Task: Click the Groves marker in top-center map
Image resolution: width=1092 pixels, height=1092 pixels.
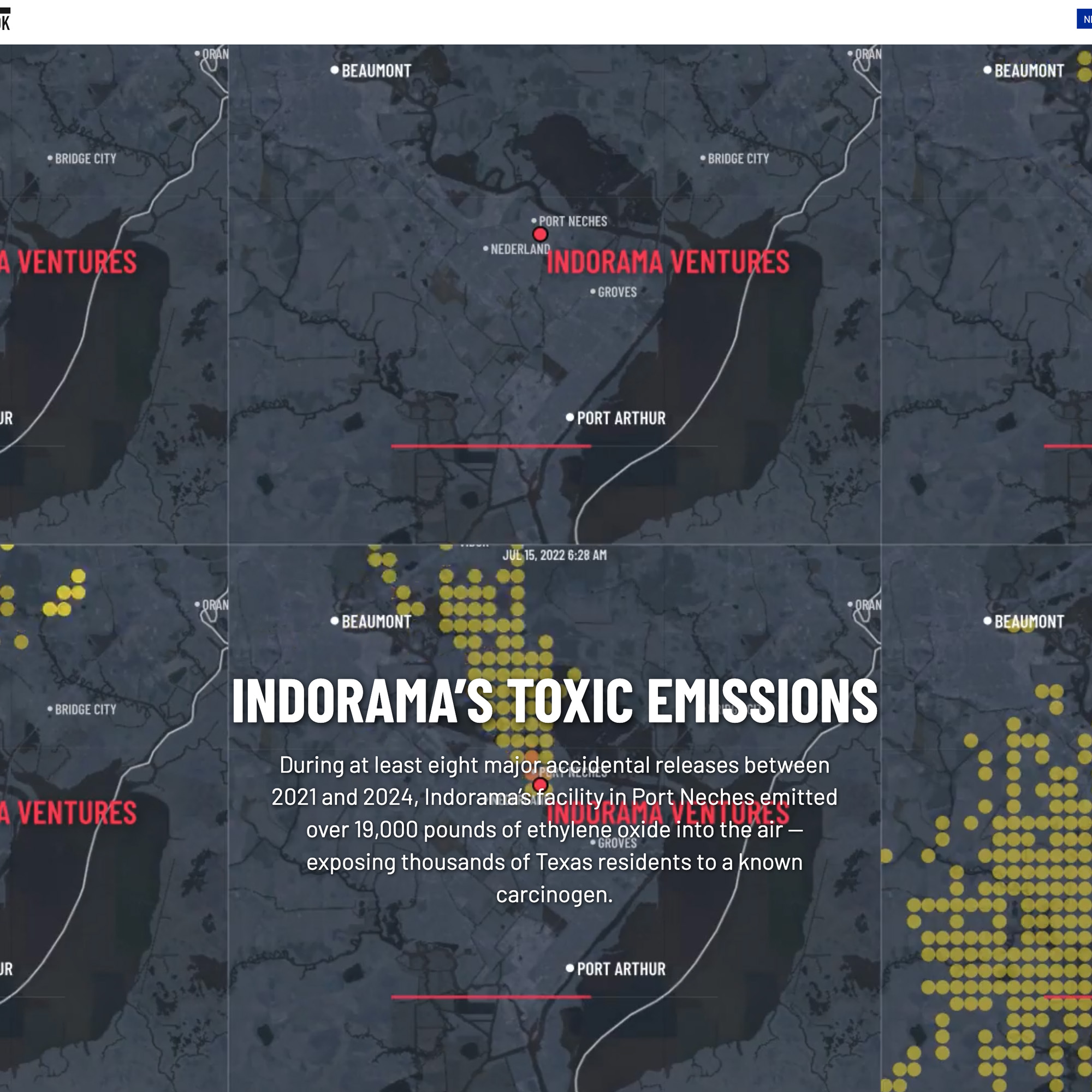Action: point(593,292)
